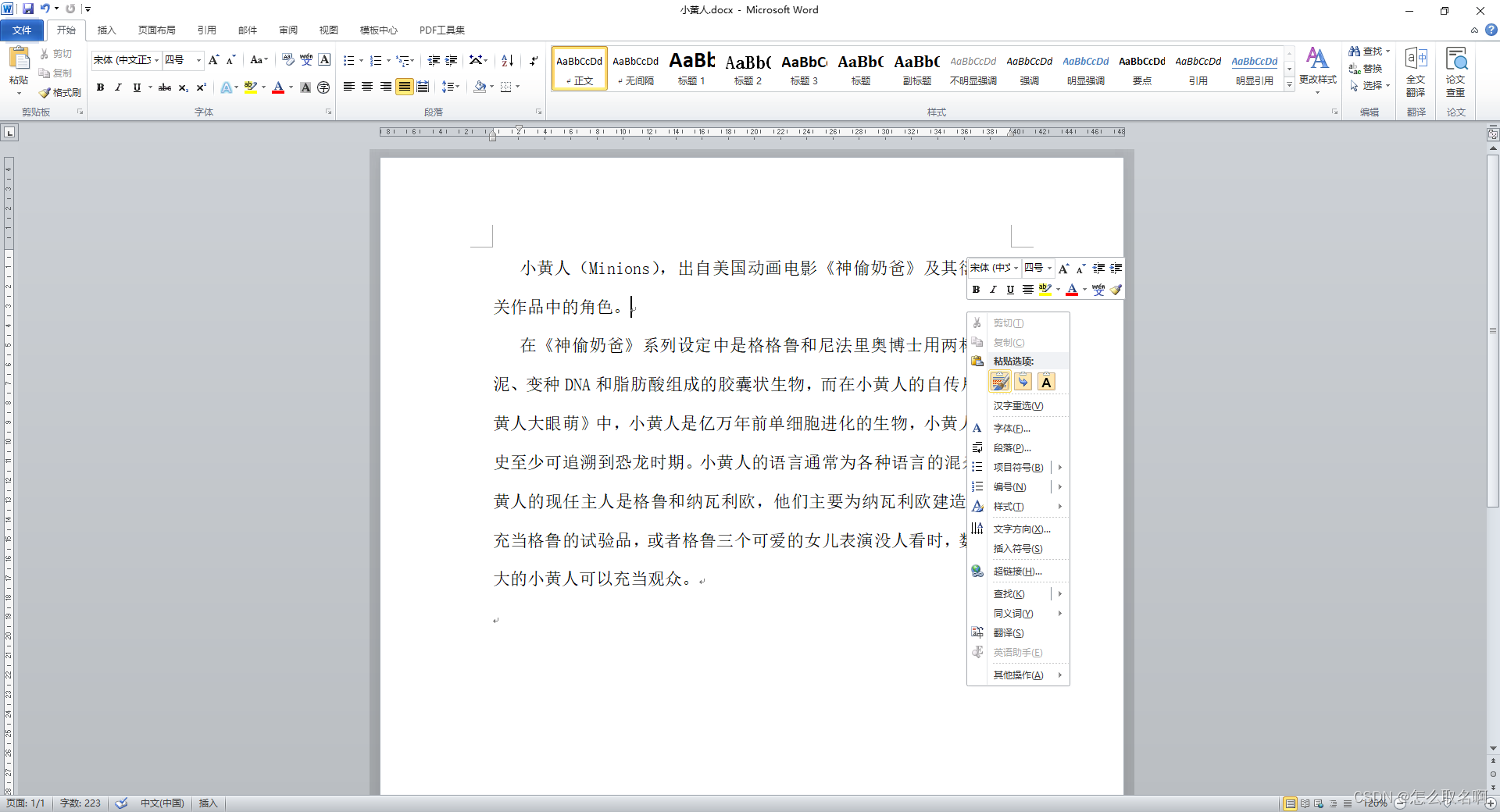Open the Change Case (Aa) dropdown
Viewport: 1500px width, 812px height.
(259, 60)
